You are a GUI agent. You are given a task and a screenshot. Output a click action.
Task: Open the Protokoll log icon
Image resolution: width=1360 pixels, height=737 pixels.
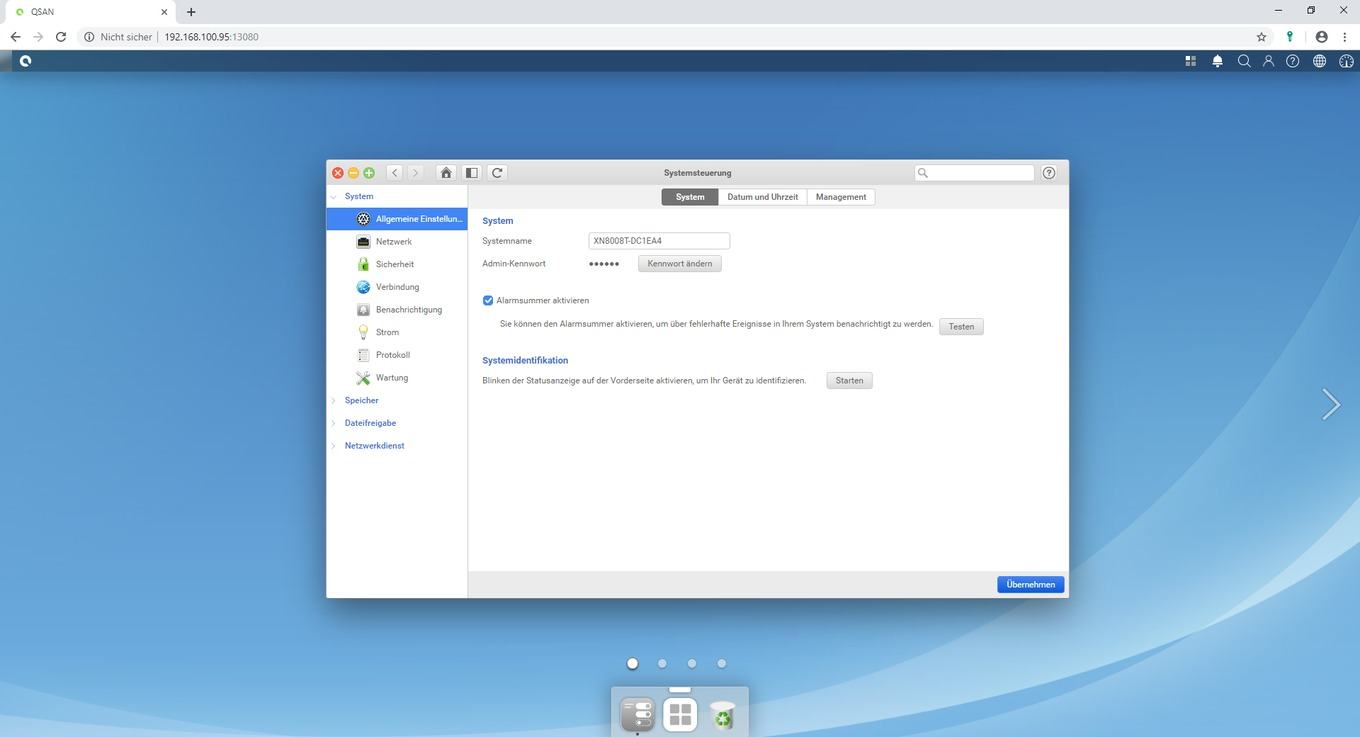click(x=364, y=355)
